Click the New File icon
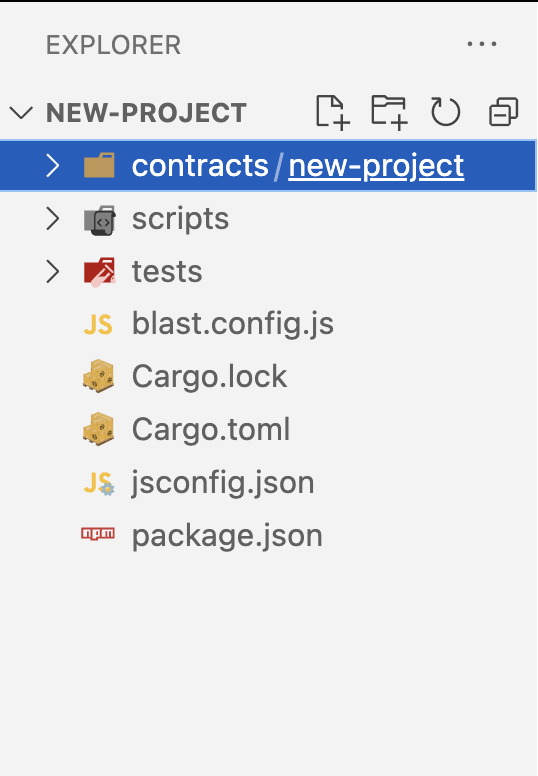 pos(333,112)
